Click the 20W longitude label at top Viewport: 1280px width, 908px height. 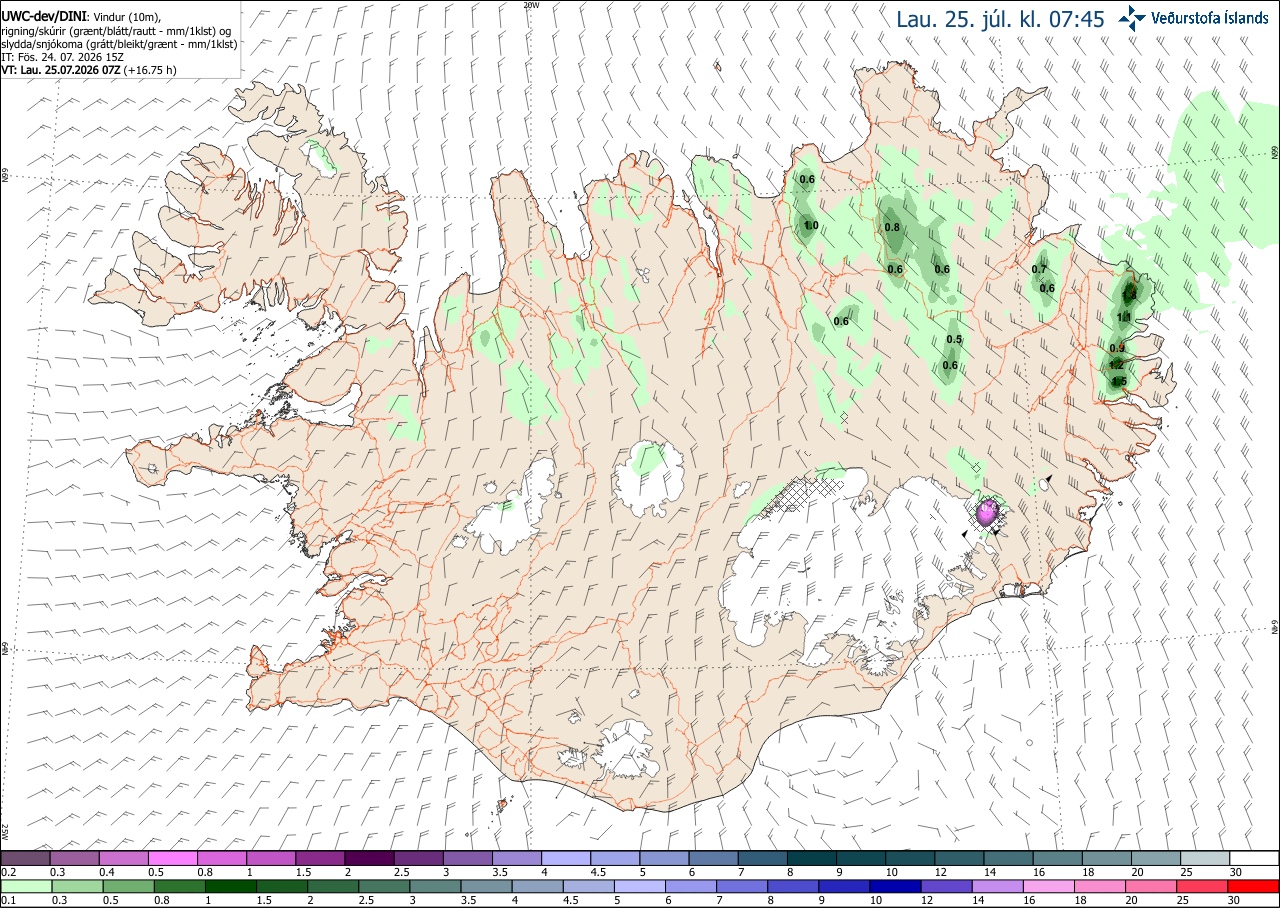tap(531, 5)
